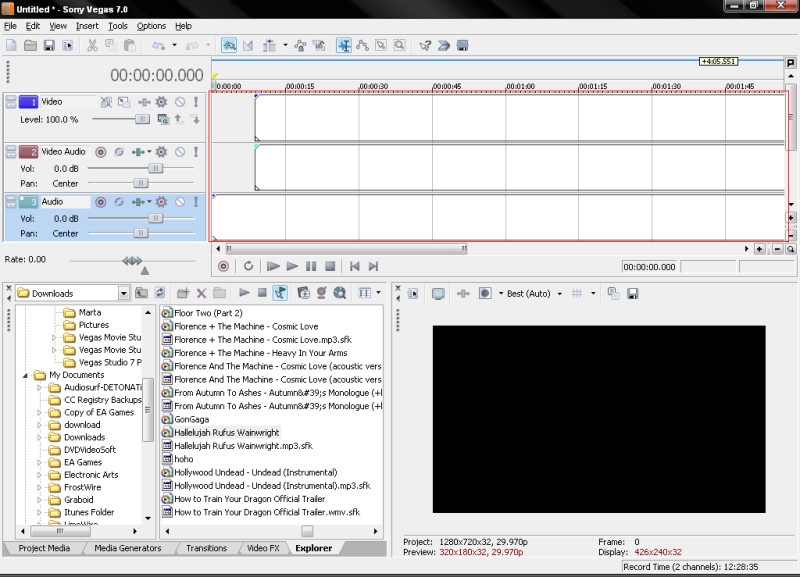Screen dimensions: 800x577
Task: Click the Audio track volume slider
Action: (156, 218)
